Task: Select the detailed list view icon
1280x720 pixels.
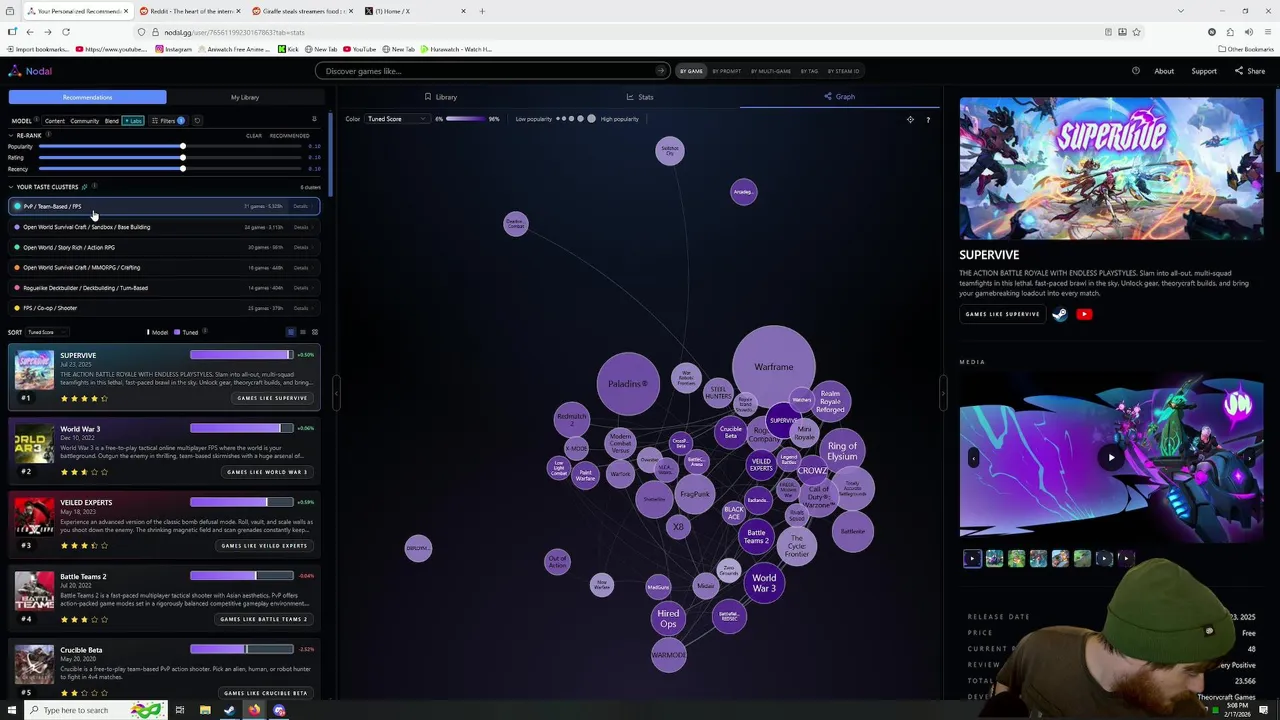Action: [x=291, y=332]
